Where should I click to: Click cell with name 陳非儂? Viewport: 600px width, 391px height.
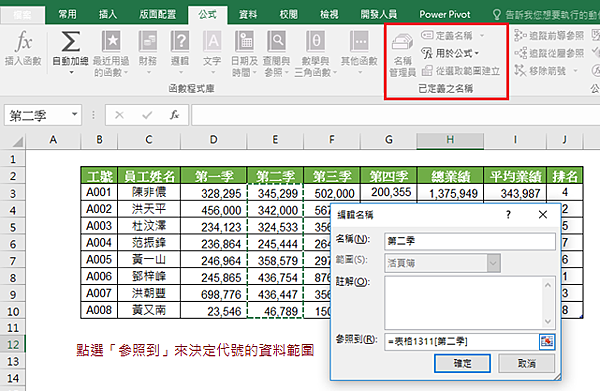click(149, 192)
